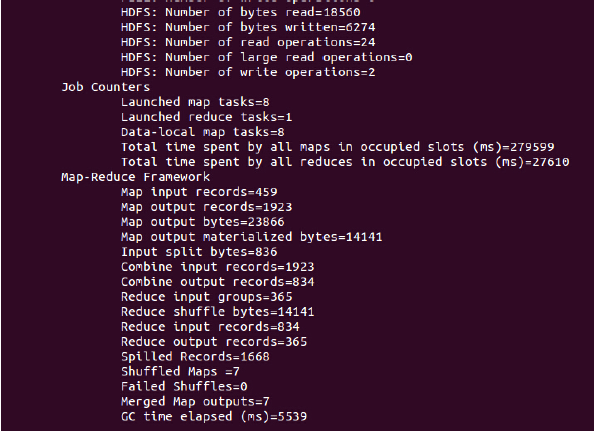Click the maps occupied slots value 279599
594x431 pixels.
point(532,147)
